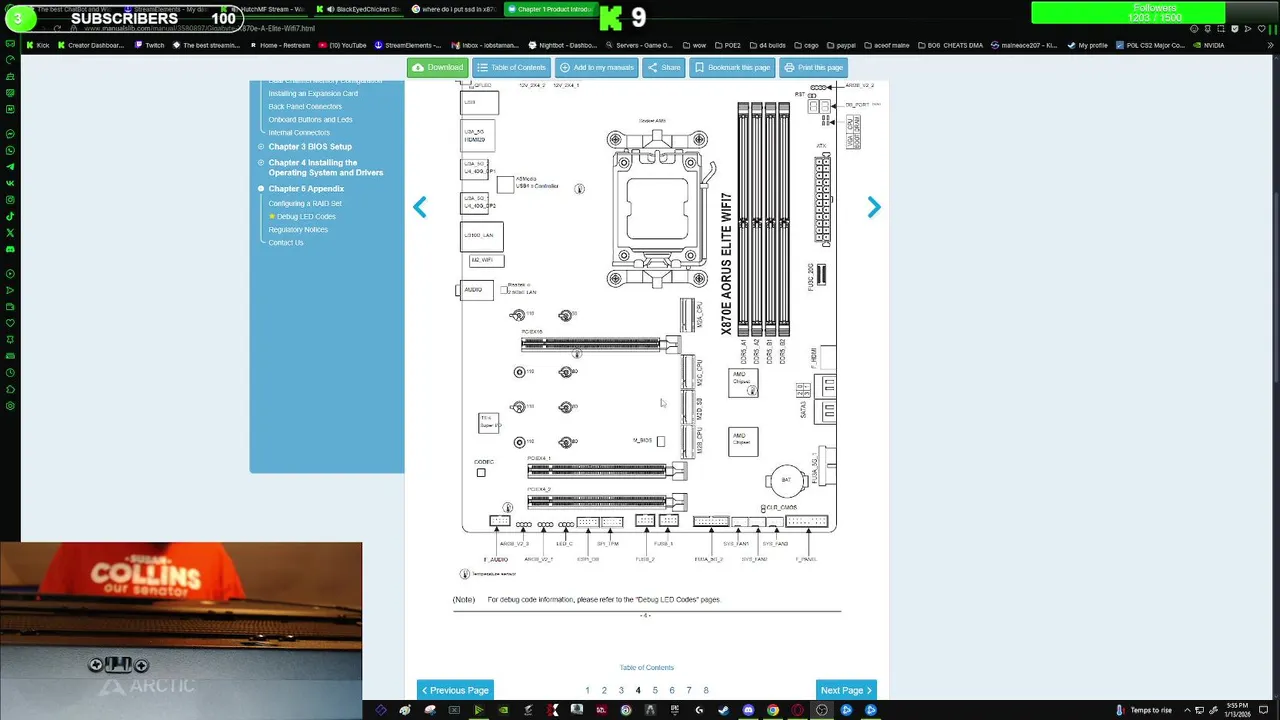Screen dimensions: 1280x720
Task: Go to page 8 in pagination
Action: pyautogui.click(x=706, y=690)
